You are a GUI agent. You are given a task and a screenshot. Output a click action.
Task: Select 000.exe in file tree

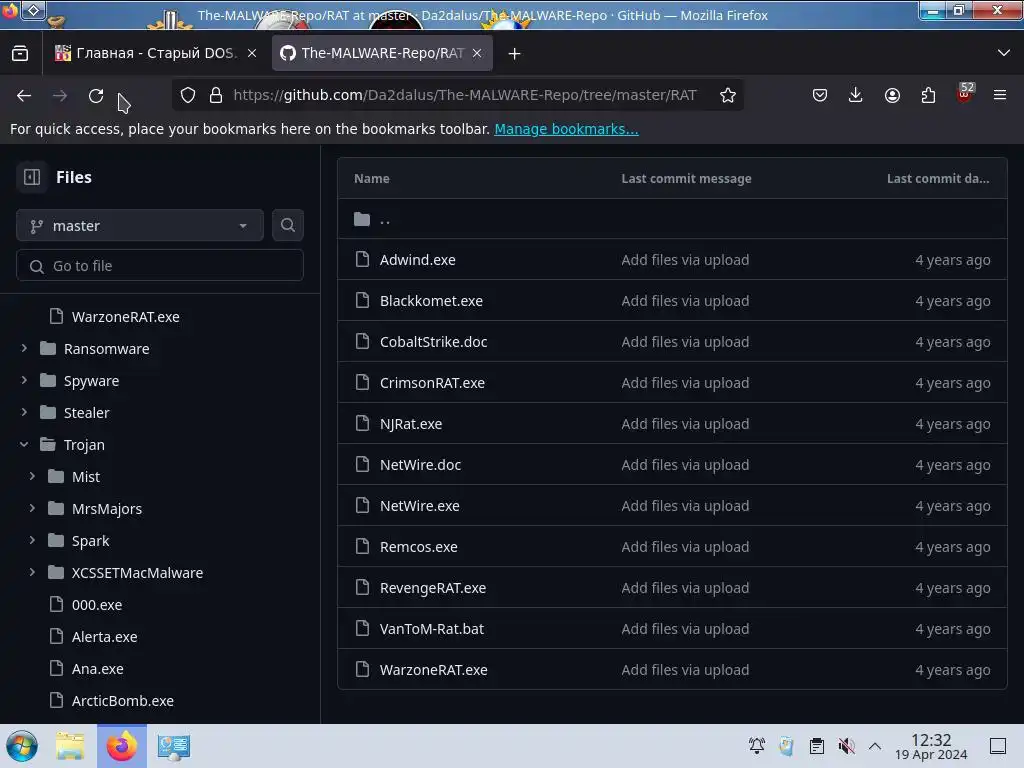click(97, 605)
